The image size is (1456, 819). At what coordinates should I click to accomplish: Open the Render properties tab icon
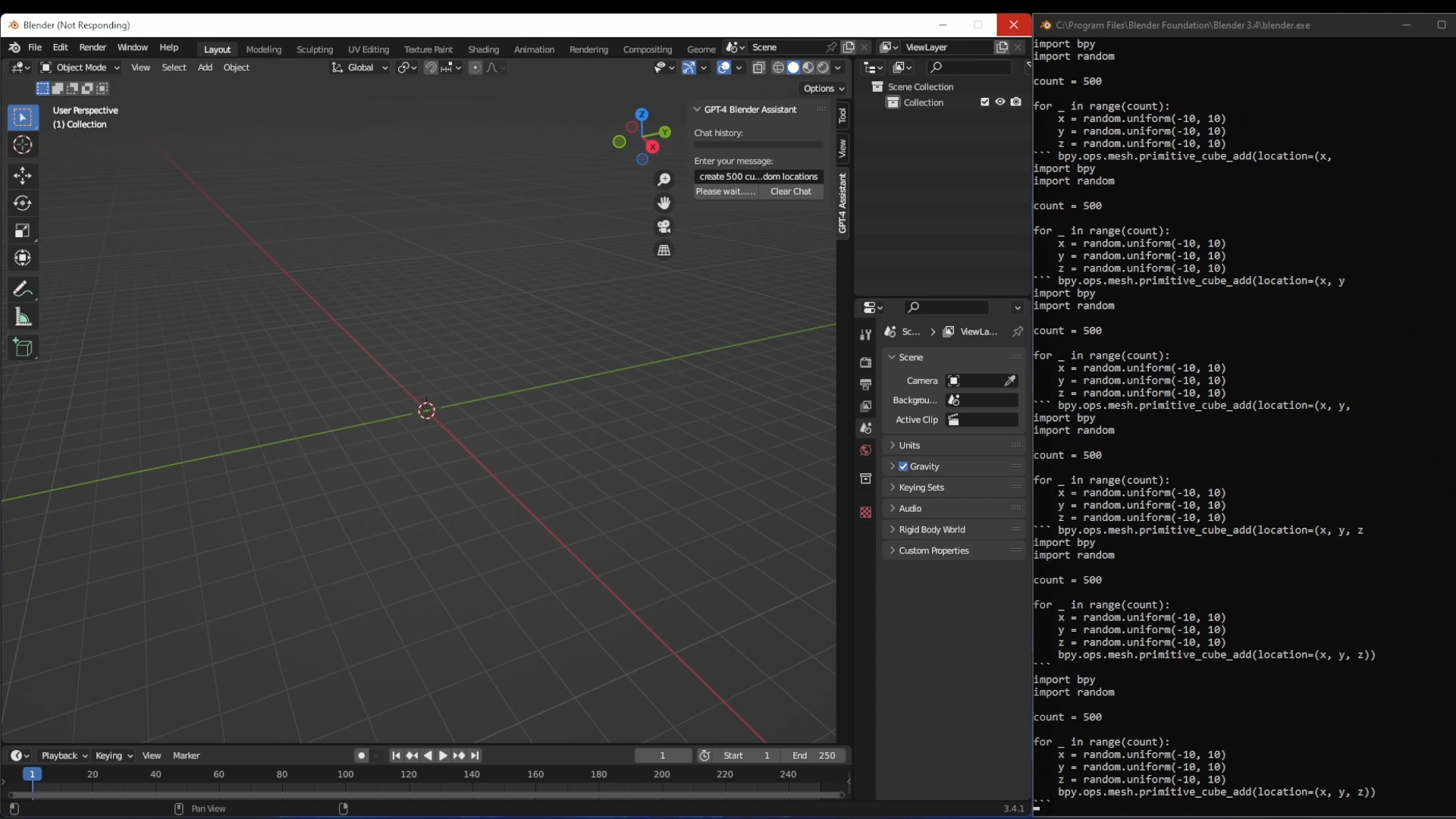pos(865,362)
